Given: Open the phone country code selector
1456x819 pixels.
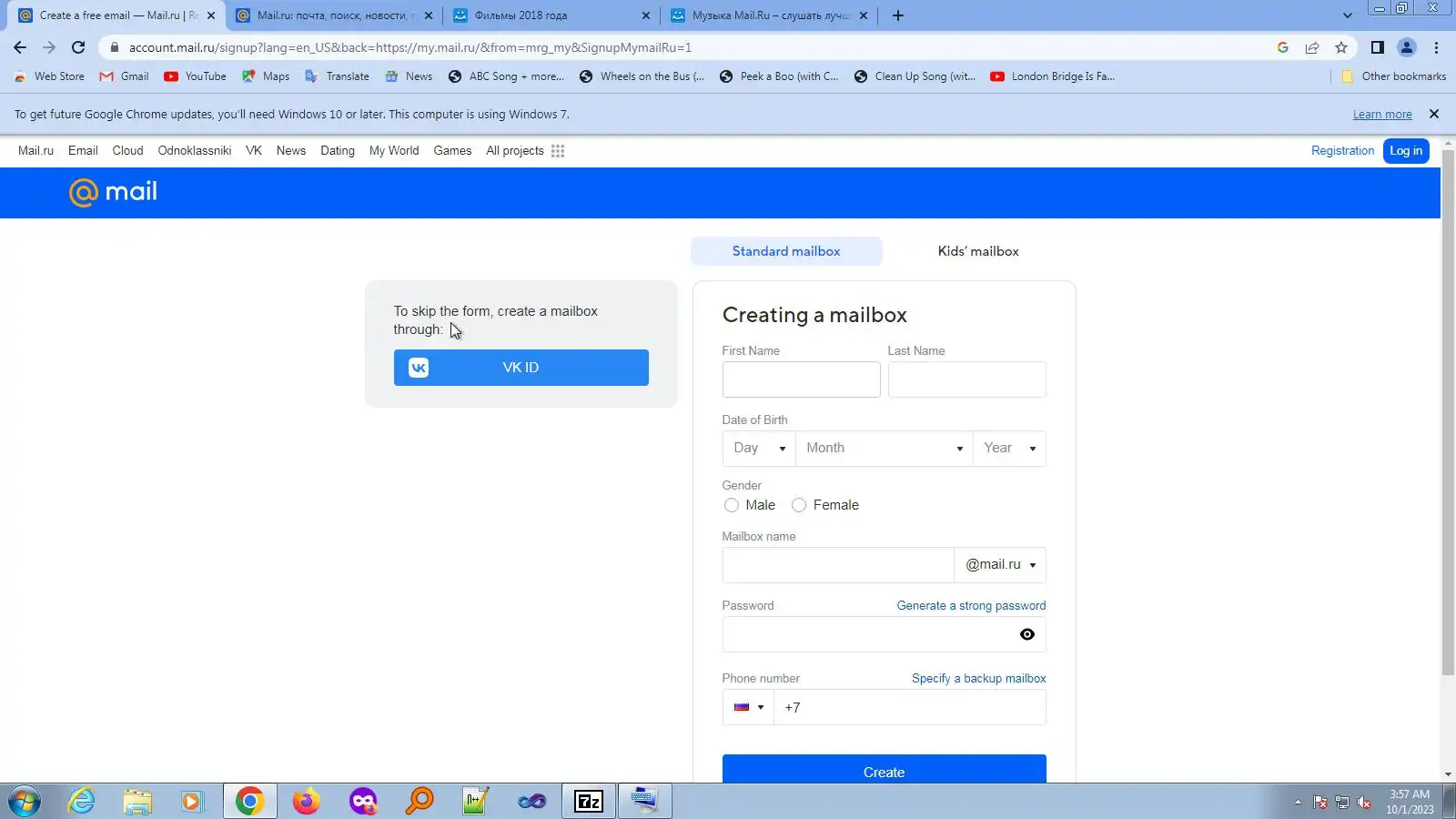Looking at the screenshot, I should click(x=748, y=707).
